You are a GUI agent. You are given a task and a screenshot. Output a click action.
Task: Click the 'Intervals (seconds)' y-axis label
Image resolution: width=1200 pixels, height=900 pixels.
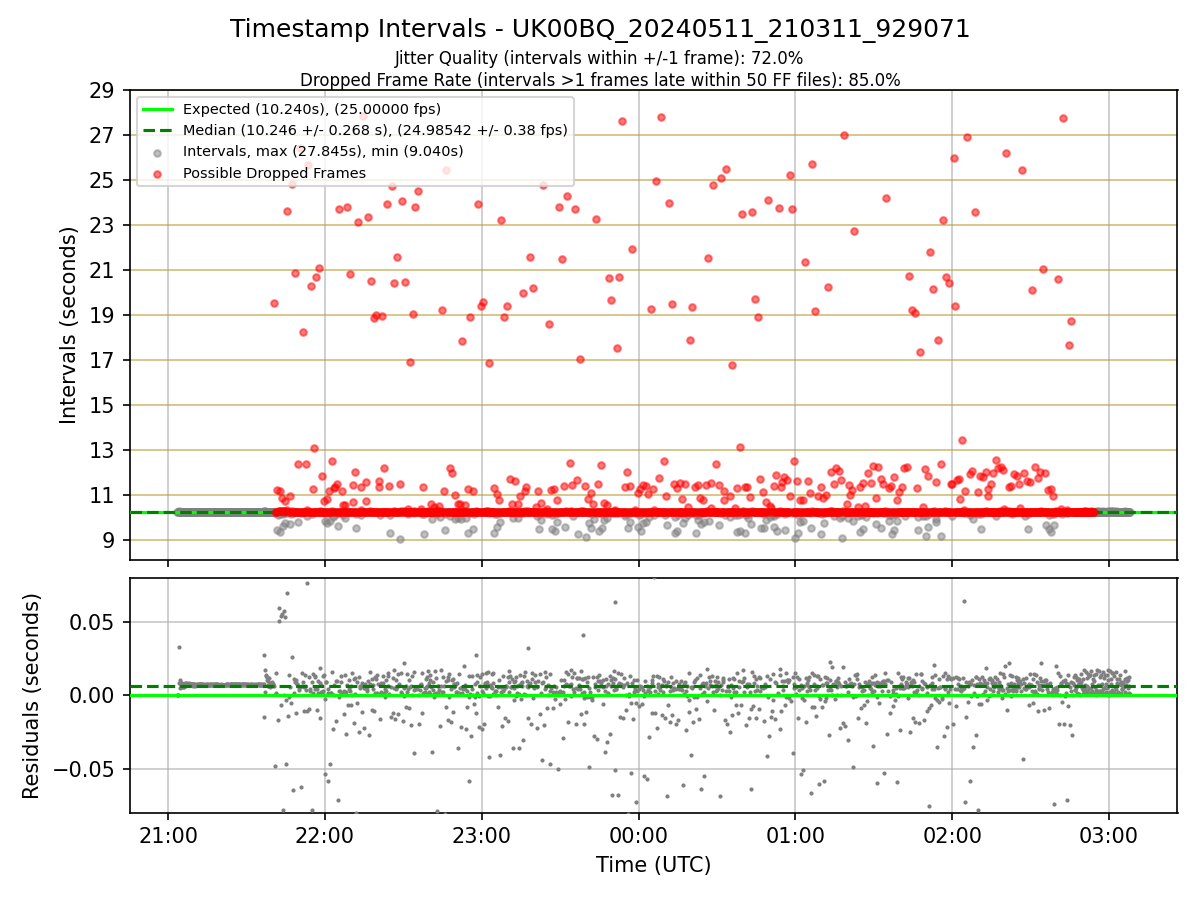(68, 325)
